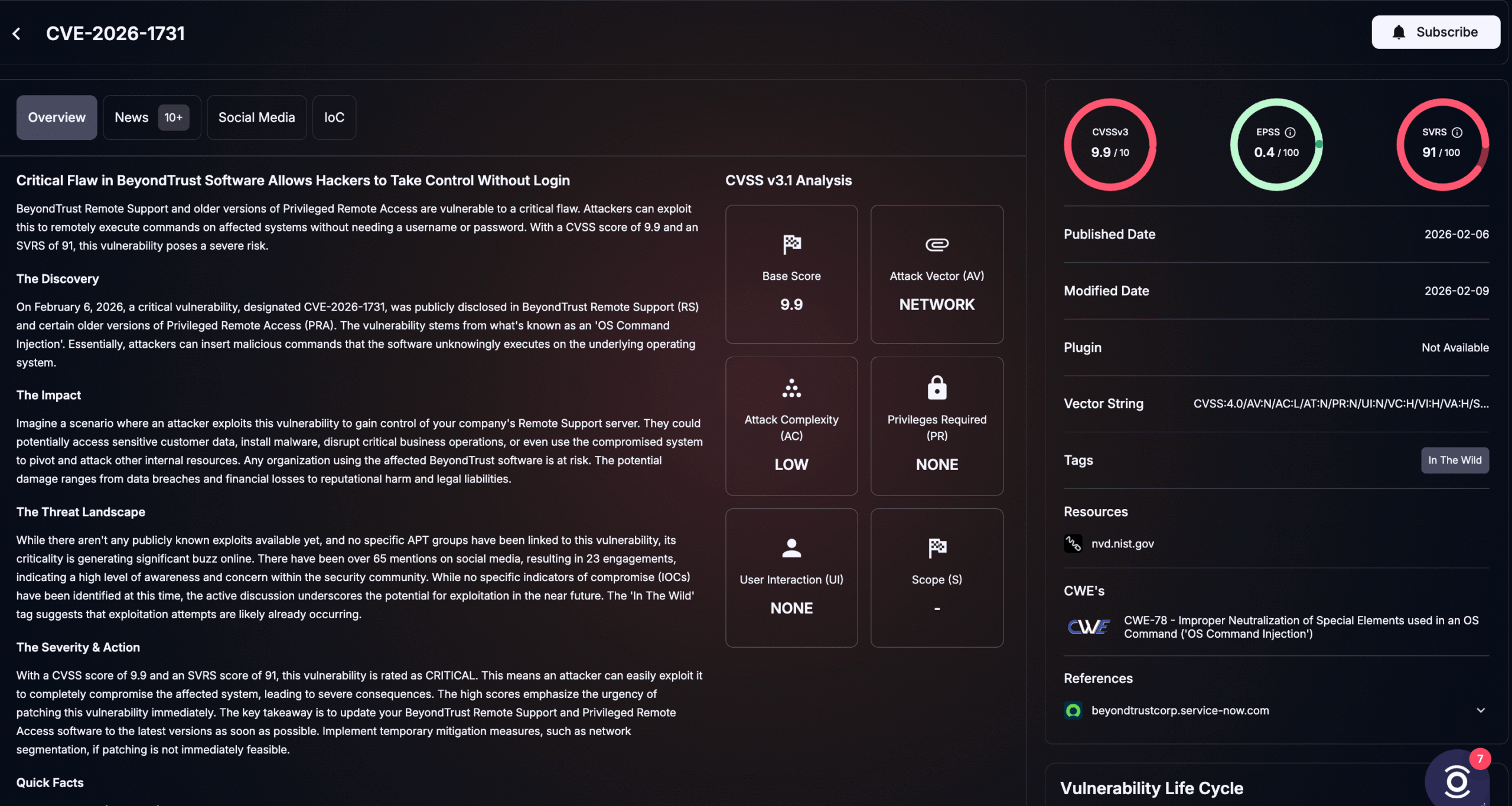Click the Tags label
This screenshot has height=806, width=1512.
coord(1078,461)
